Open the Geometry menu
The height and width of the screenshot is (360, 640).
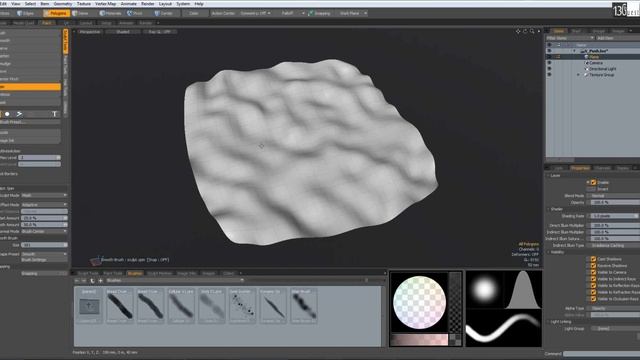click(63, 4)
